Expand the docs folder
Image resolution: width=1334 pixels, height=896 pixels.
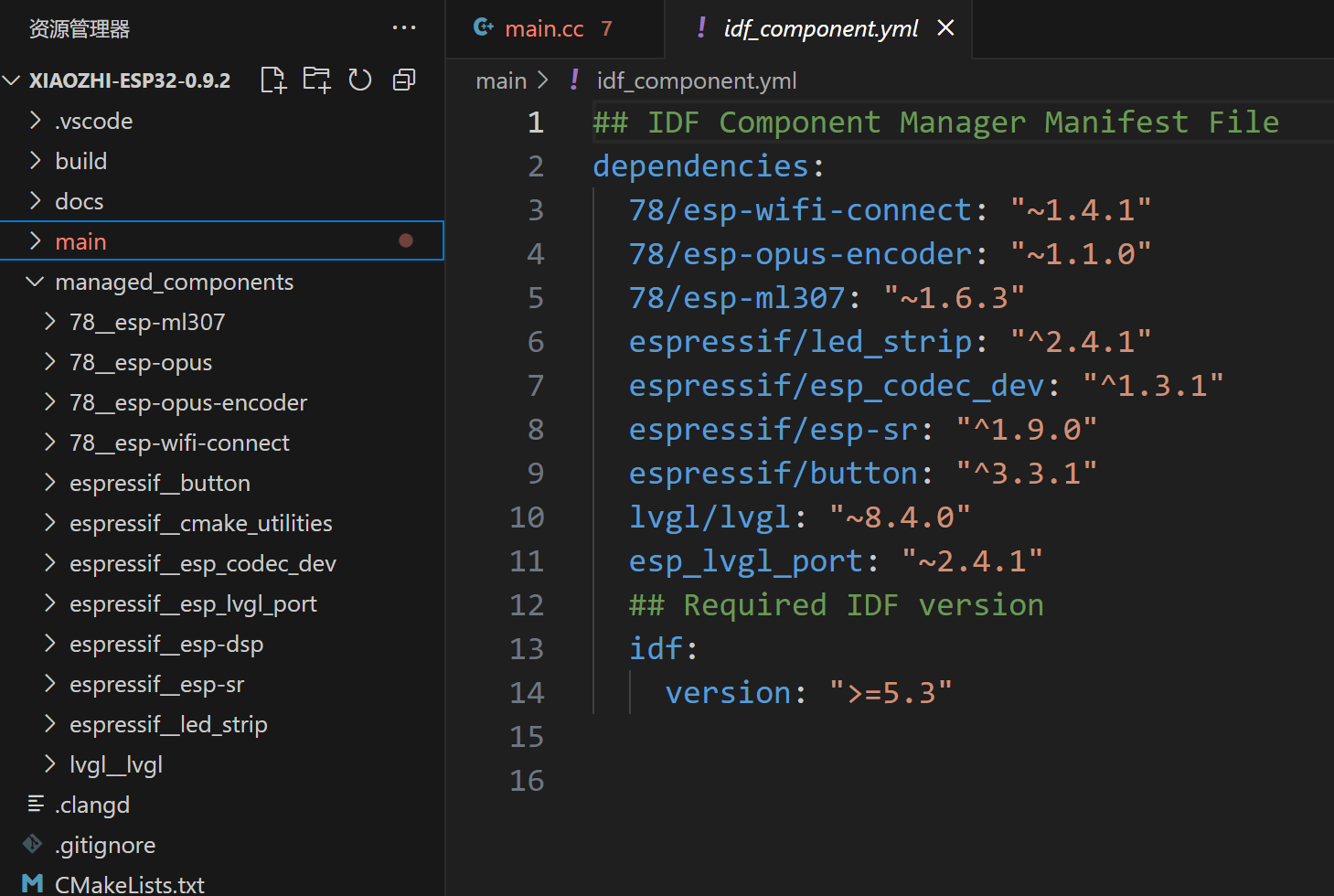click(x=36, y=200)
